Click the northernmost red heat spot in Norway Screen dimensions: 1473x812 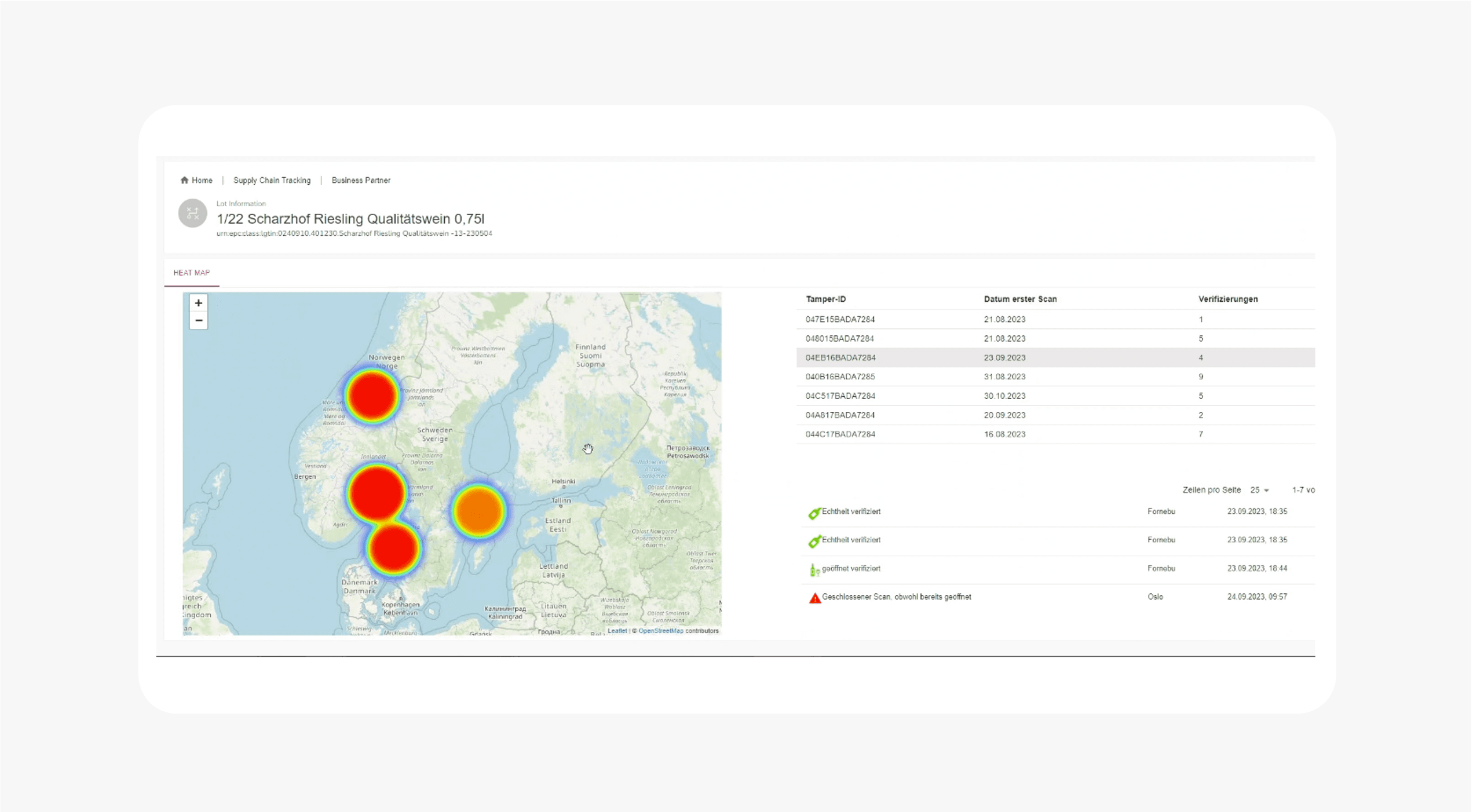(x=372, y=396)
